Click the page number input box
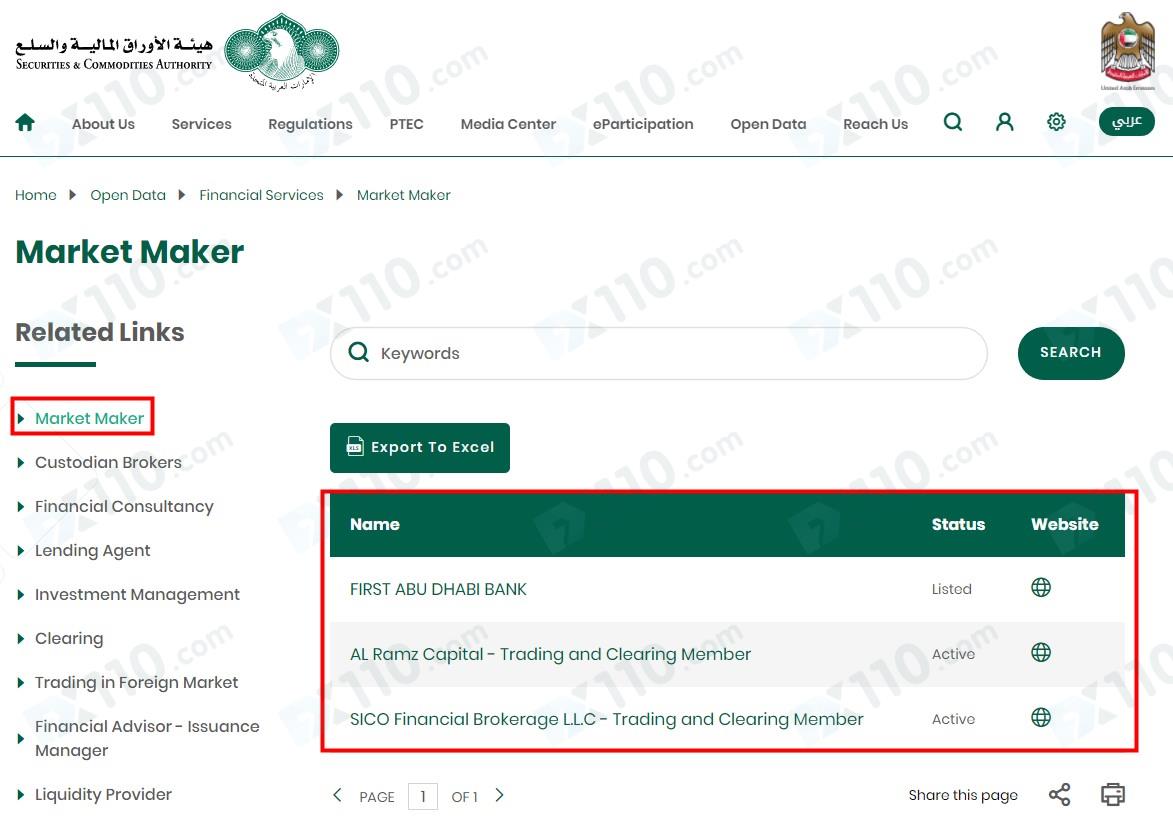The image size is (1173, 817). (423, 796)
